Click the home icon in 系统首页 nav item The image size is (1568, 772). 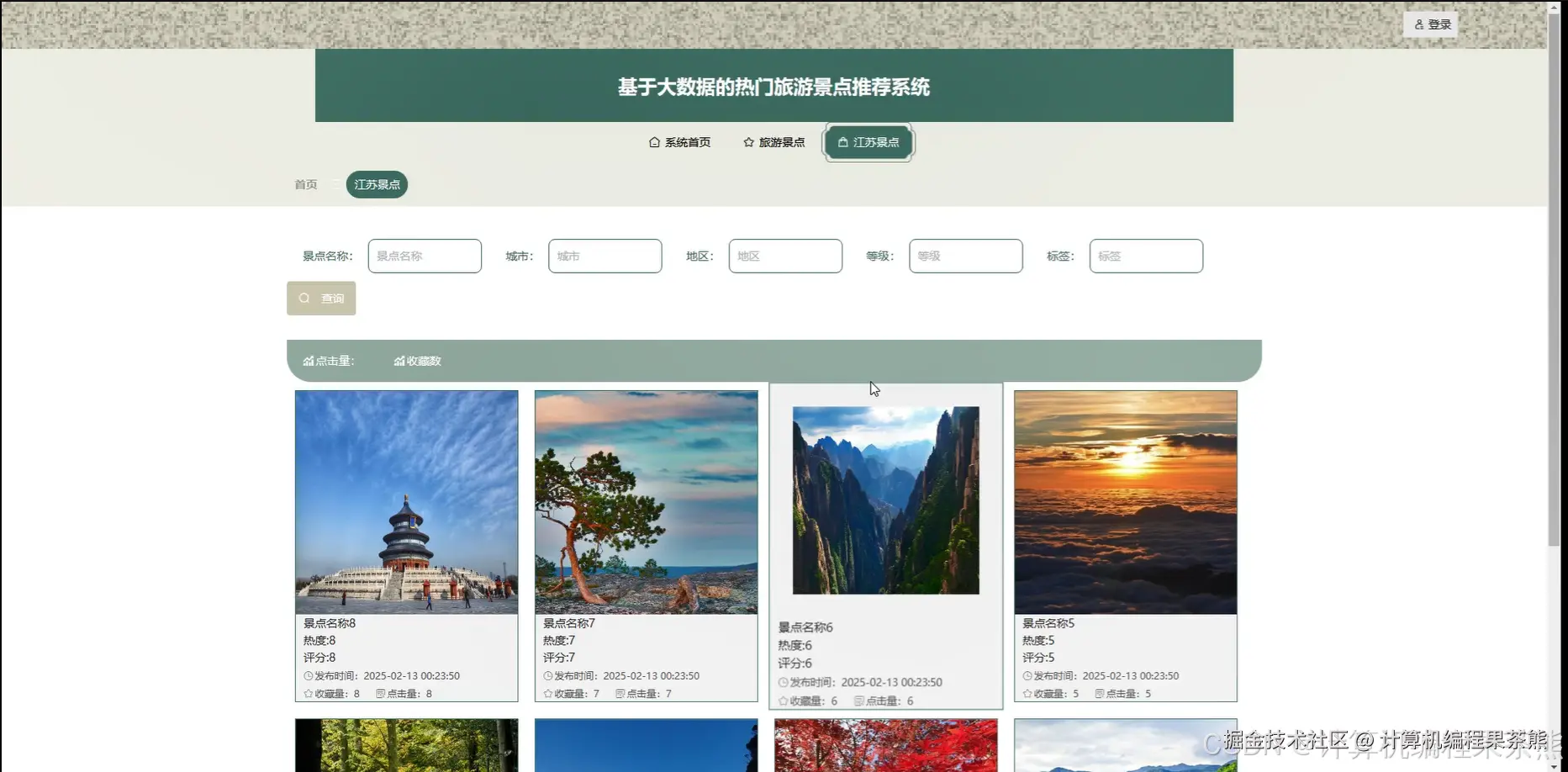(x=654, y=142)
